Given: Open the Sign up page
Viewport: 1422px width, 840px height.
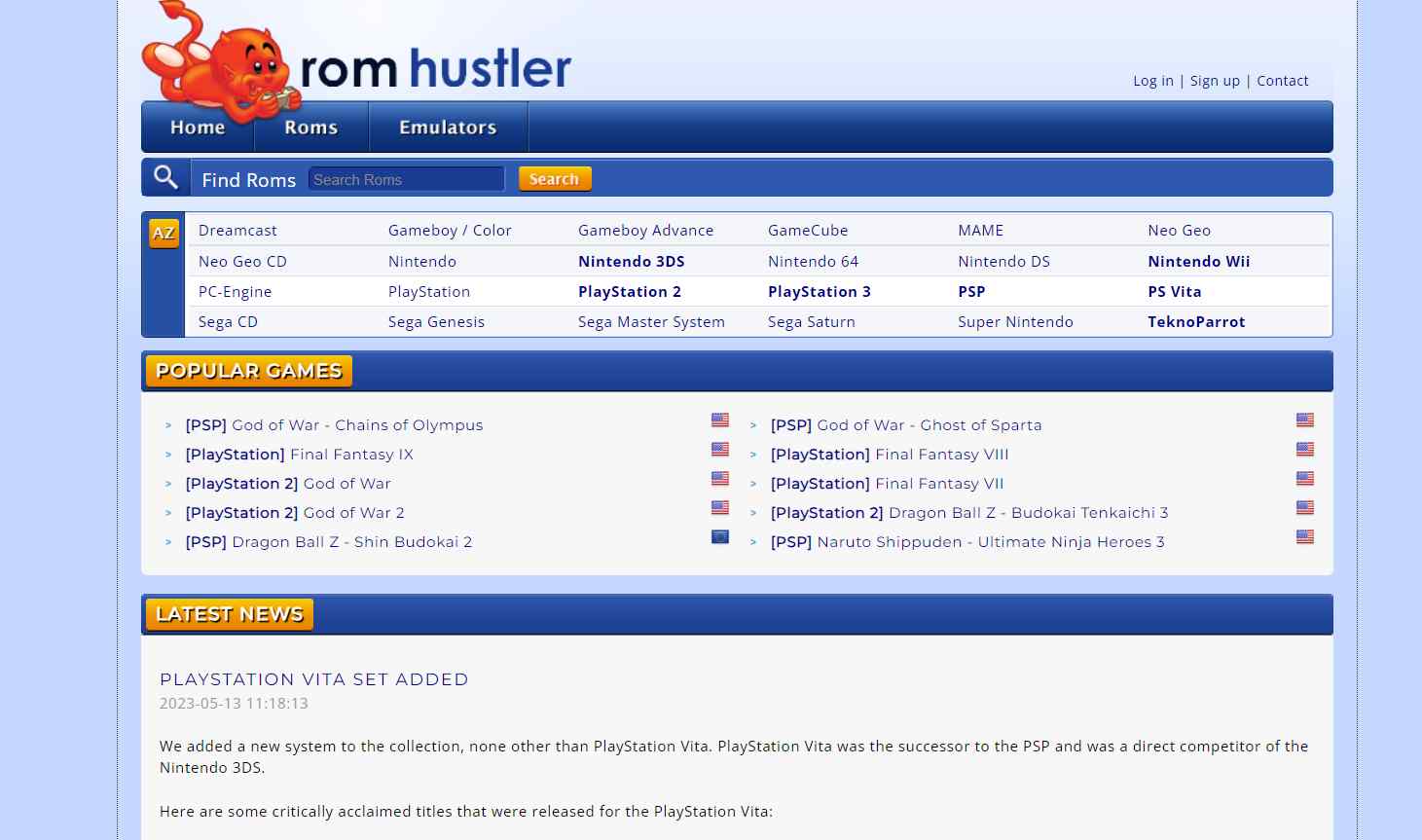Looking at the screenshot, I should 1215,80.
